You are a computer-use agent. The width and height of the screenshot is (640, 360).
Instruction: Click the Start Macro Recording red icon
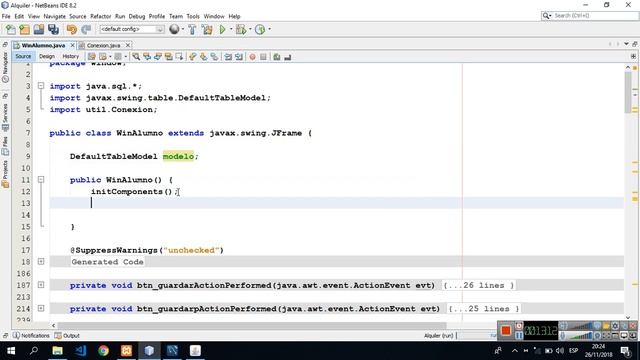point(252,57)
